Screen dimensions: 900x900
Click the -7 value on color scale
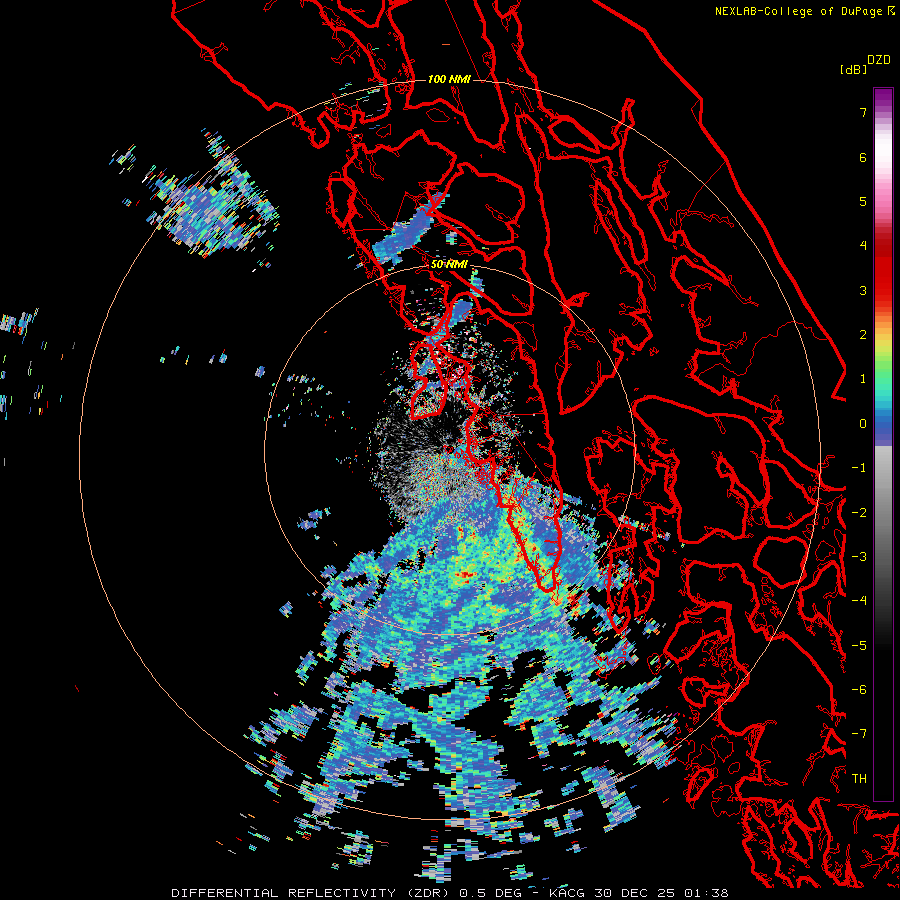pos(859,734)
